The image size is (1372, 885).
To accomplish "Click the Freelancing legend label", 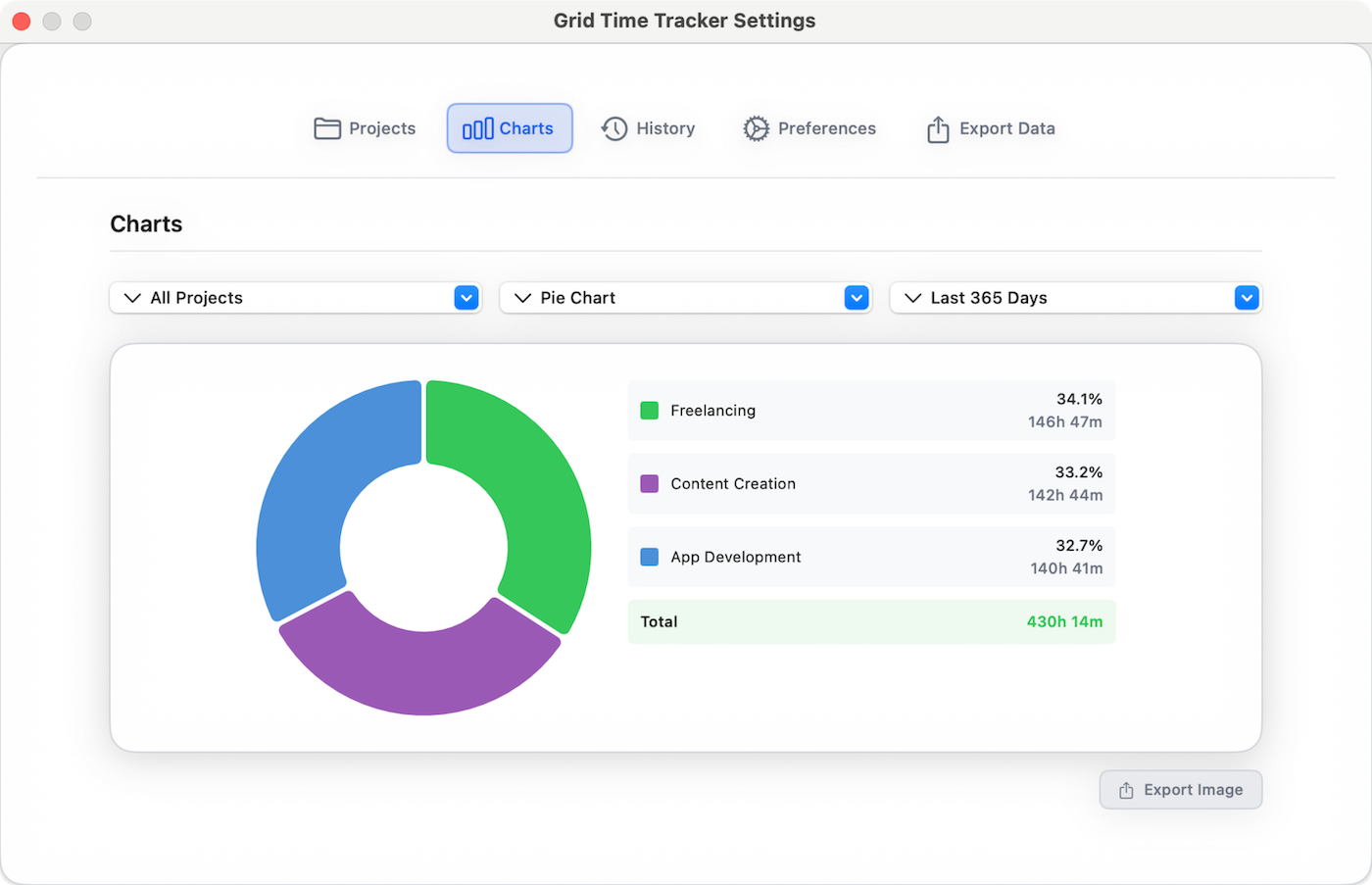I will (x=712, y=411).
